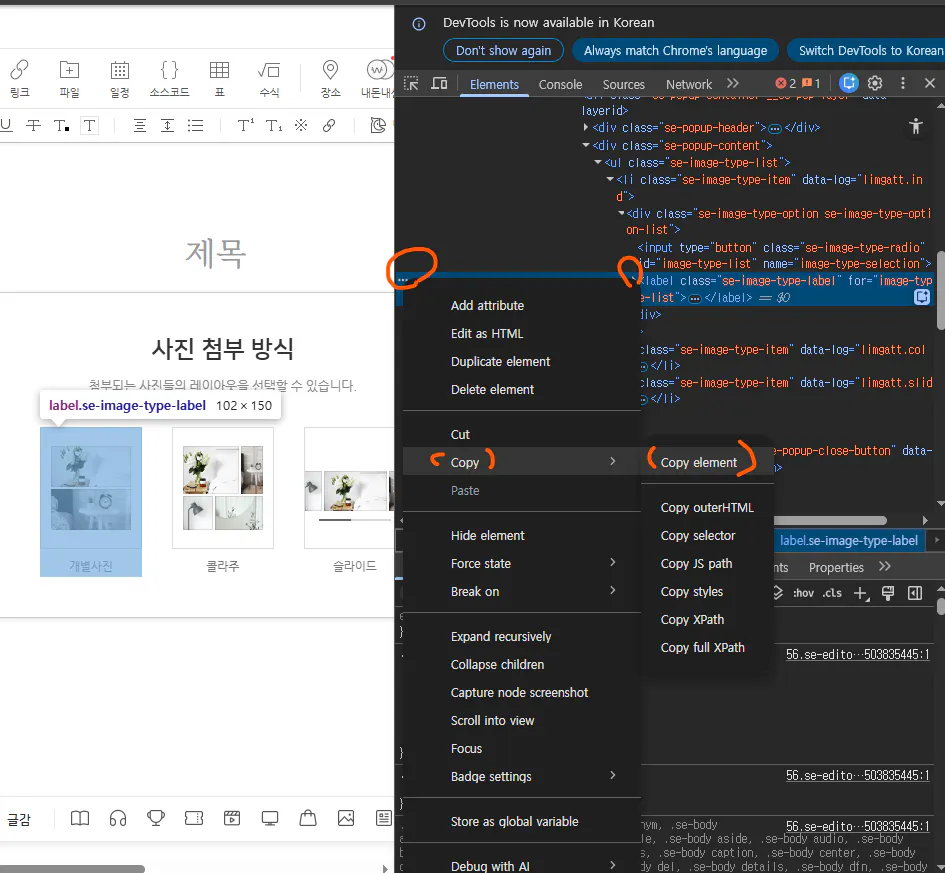The image size is (945, 873).
Task: Apply superscript formatting
Action: 245,125
